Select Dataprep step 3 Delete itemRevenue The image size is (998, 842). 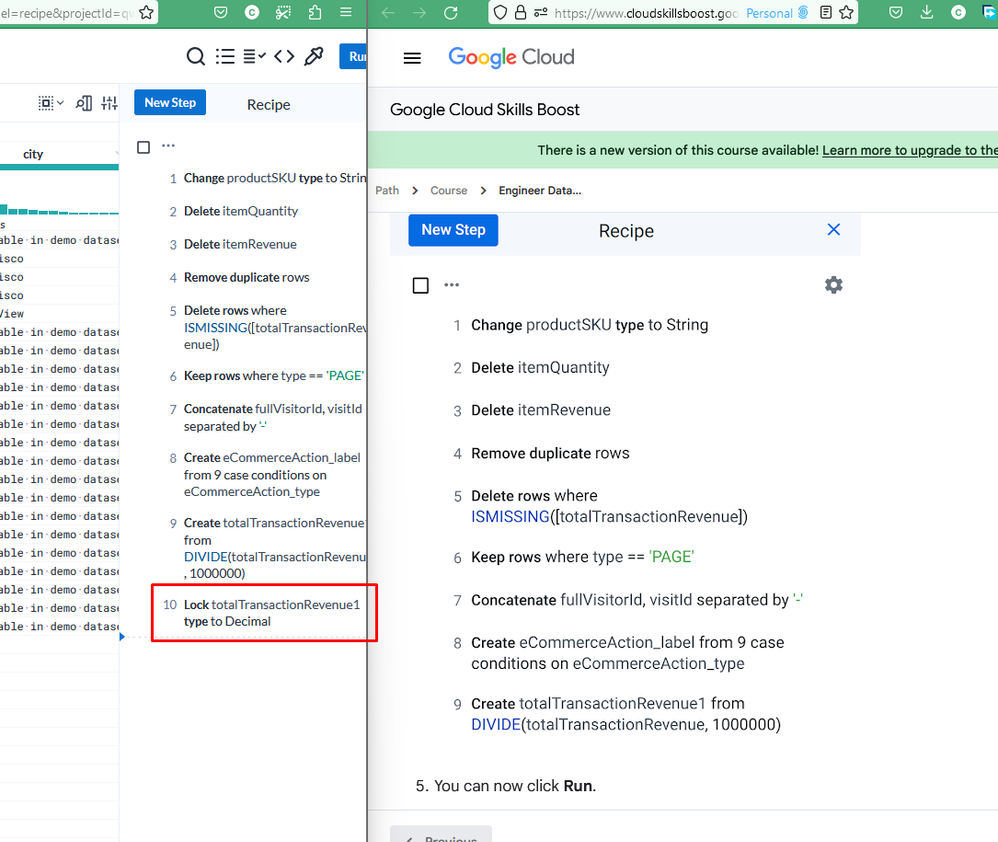(240, 244)
